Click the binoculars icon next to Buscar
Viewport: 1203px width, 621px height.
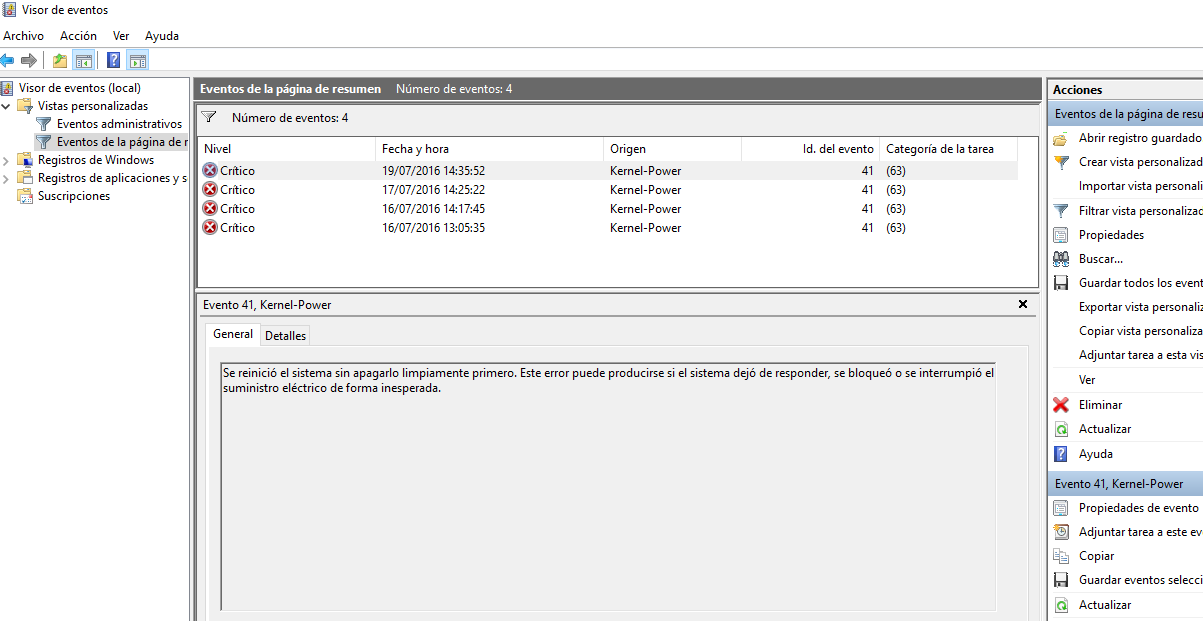pos(1061,259)
